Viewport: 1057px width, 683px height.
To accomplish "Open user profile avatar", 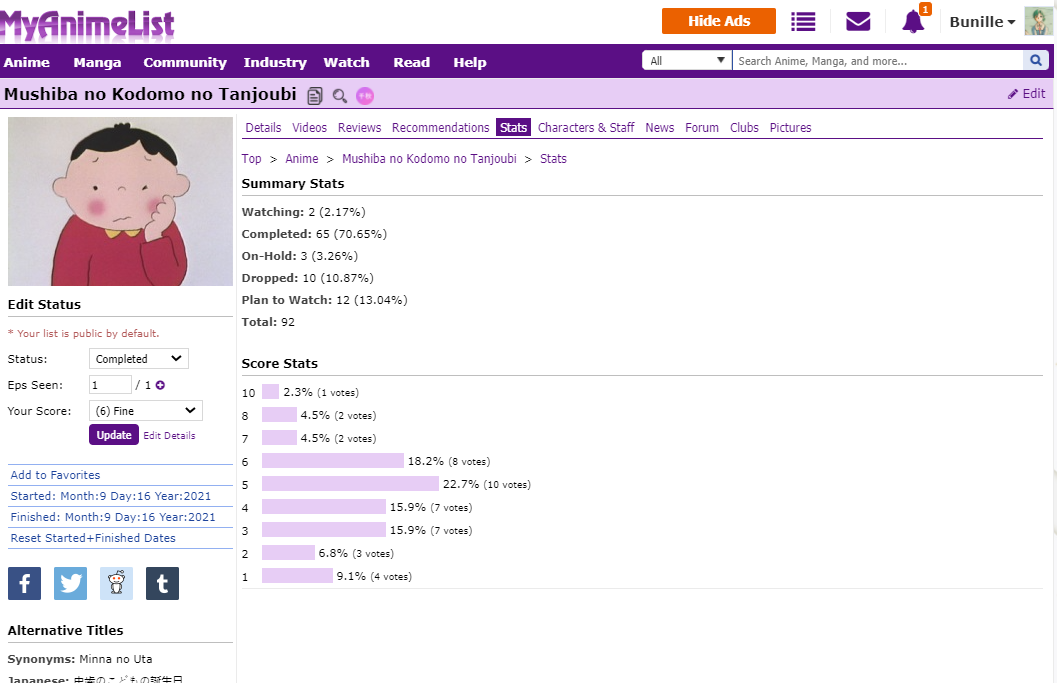I will tap(1038, 22).
